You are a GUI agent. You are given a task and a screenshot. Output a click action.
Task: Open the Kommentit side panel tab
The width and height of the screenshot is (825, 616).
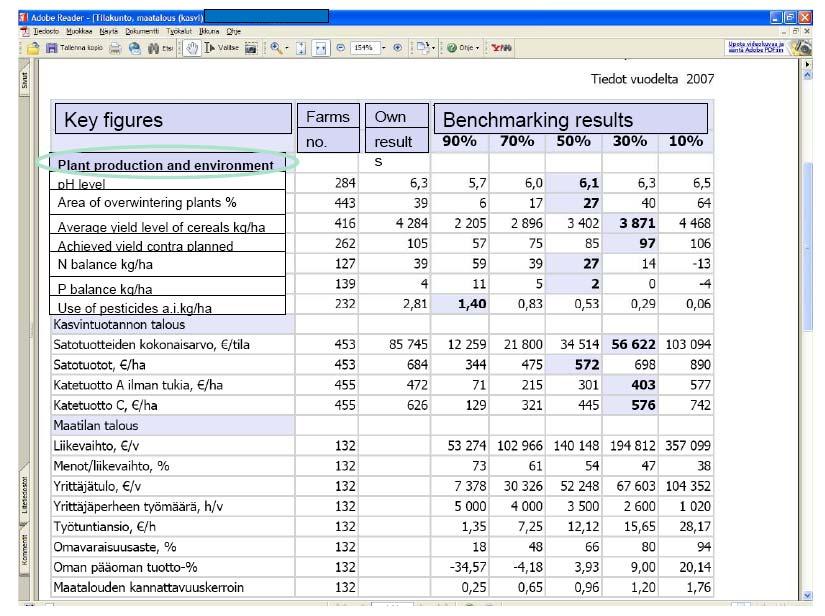click(24, 550)
